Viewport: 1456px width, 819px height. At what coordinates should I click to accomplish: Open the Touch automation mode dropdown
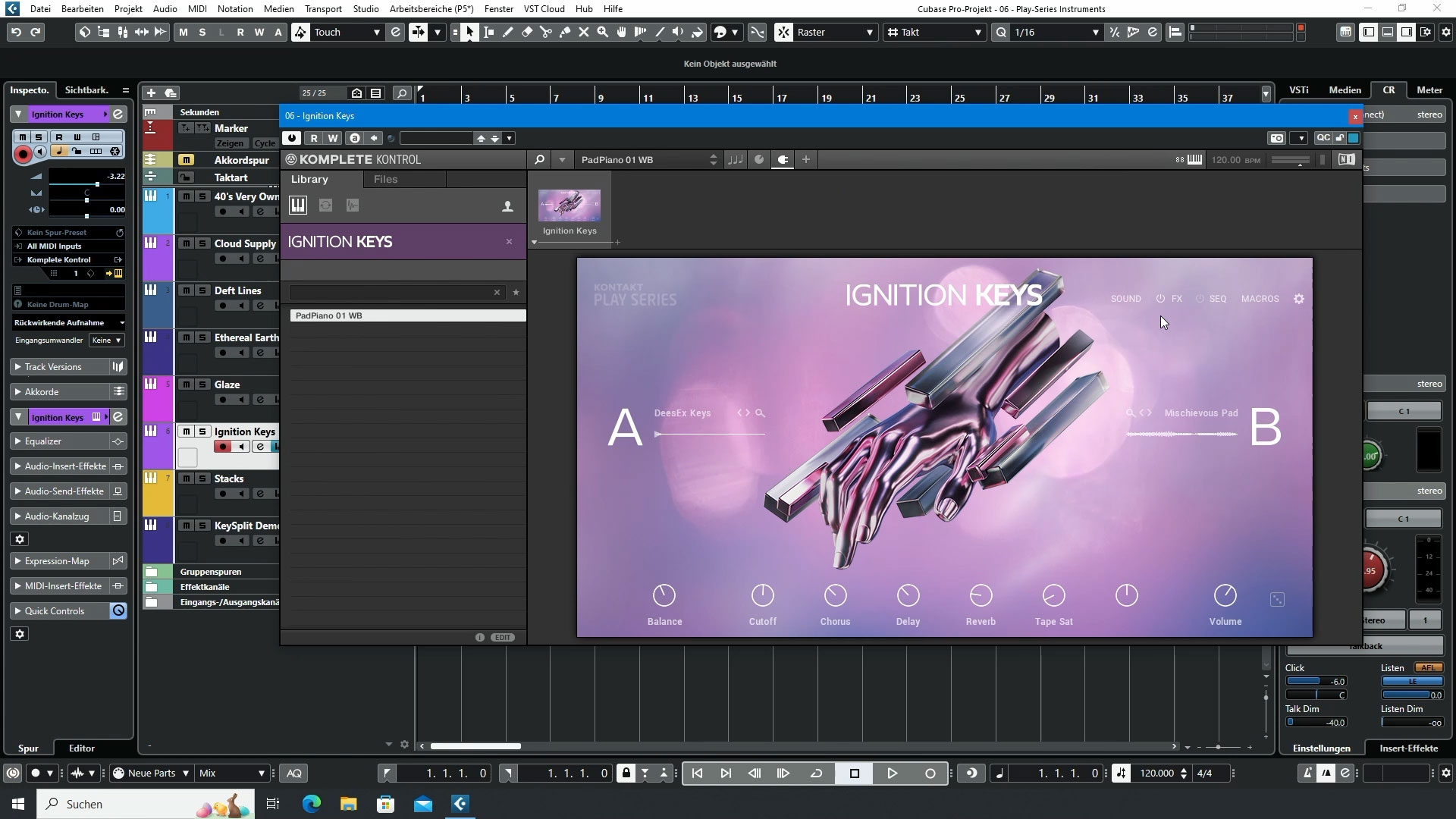pos(347,32)
